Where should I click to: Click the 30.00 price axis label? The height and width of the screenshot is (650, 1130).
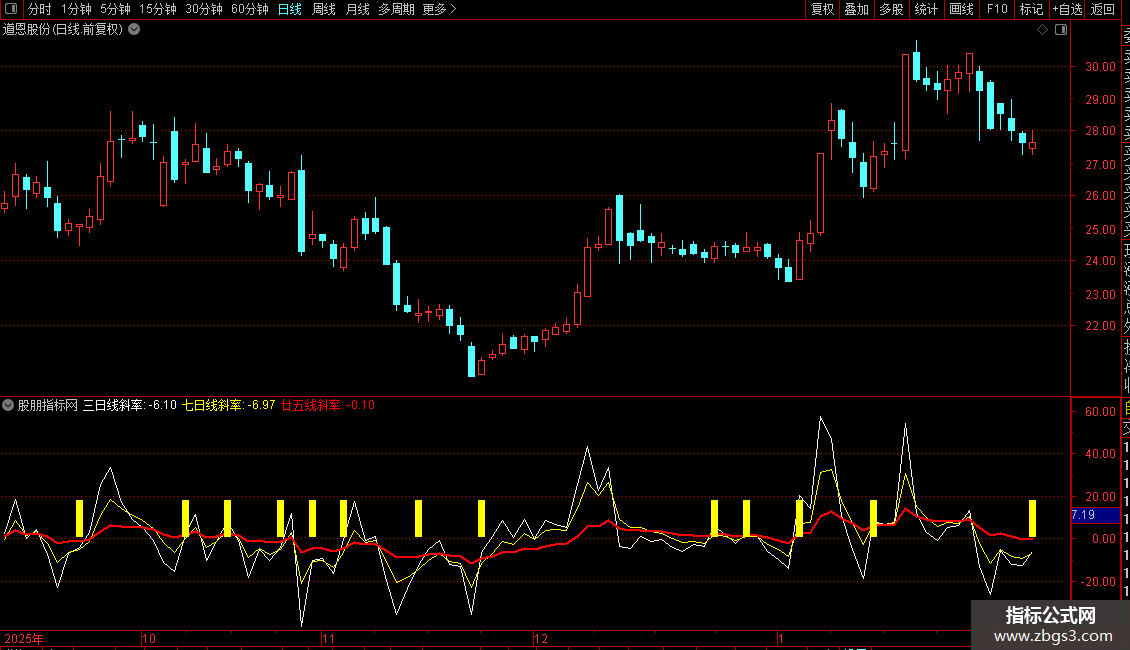(x=1100, y=66)
